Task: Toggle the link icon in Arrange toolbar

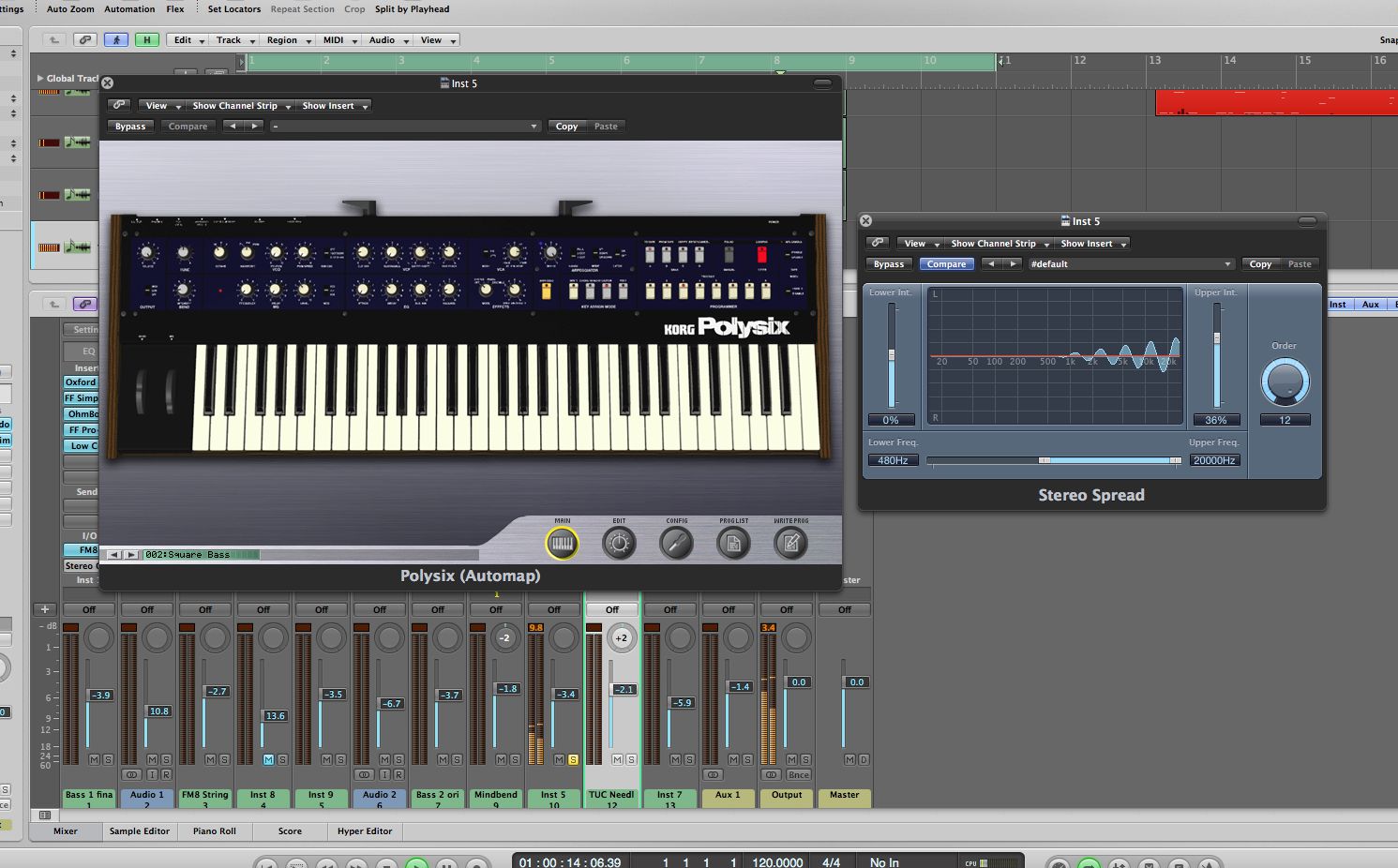Action: (x=85, y=40)
